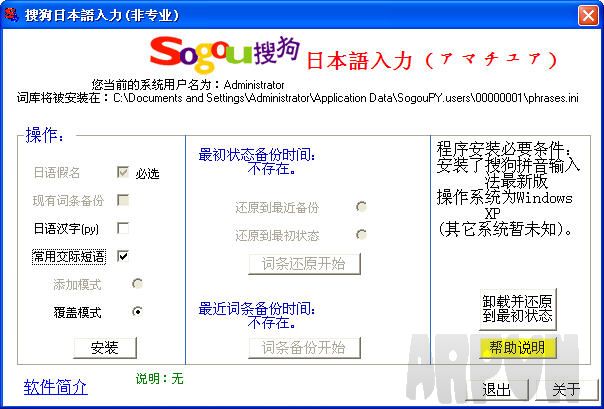Open the yellow 帮助说明 button
Viewport: 604px width, 409px height.
[x=518, y=348]
